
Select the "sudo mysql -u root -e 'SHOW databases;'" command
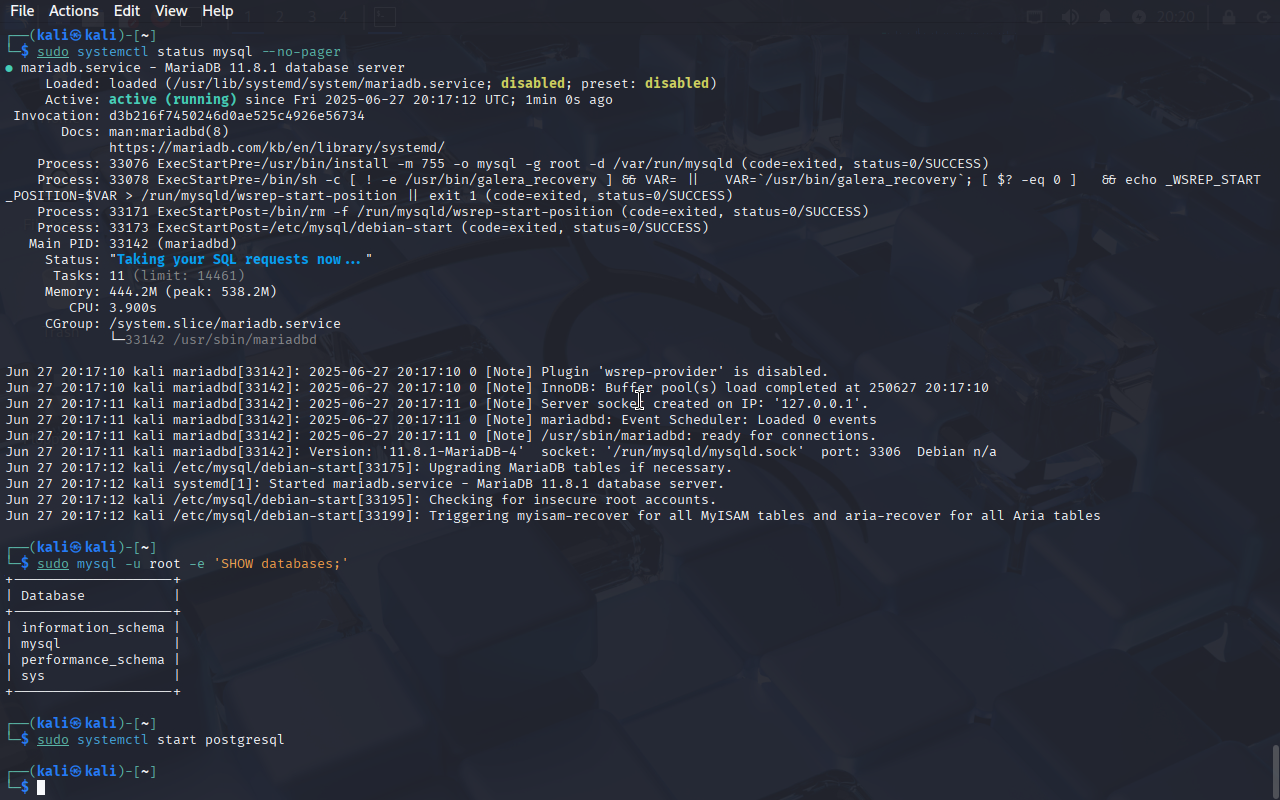193,564
